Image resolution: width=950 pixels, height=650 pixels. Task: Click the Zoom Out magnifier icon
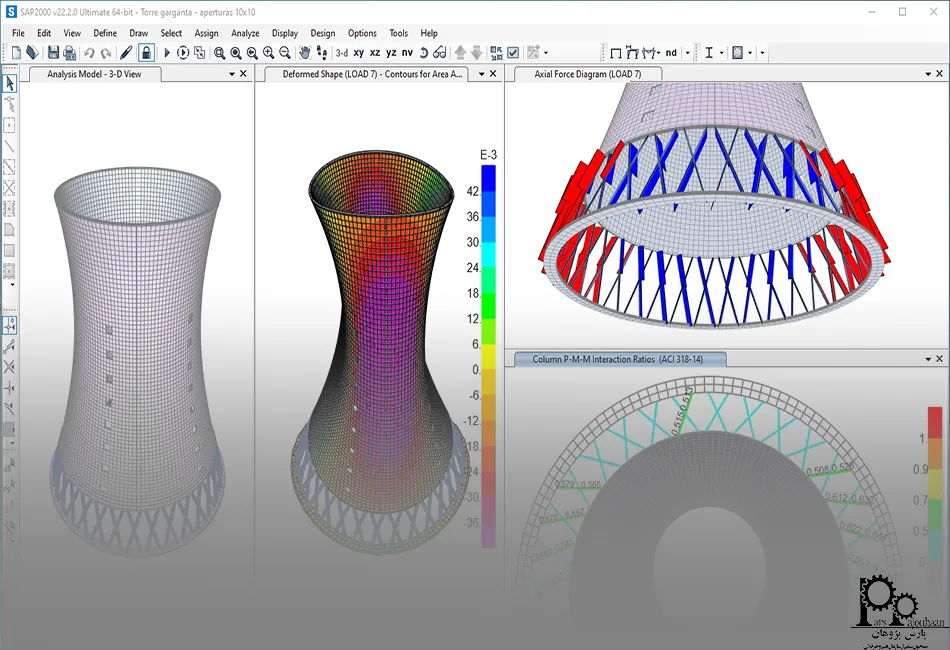coord(285,52)
